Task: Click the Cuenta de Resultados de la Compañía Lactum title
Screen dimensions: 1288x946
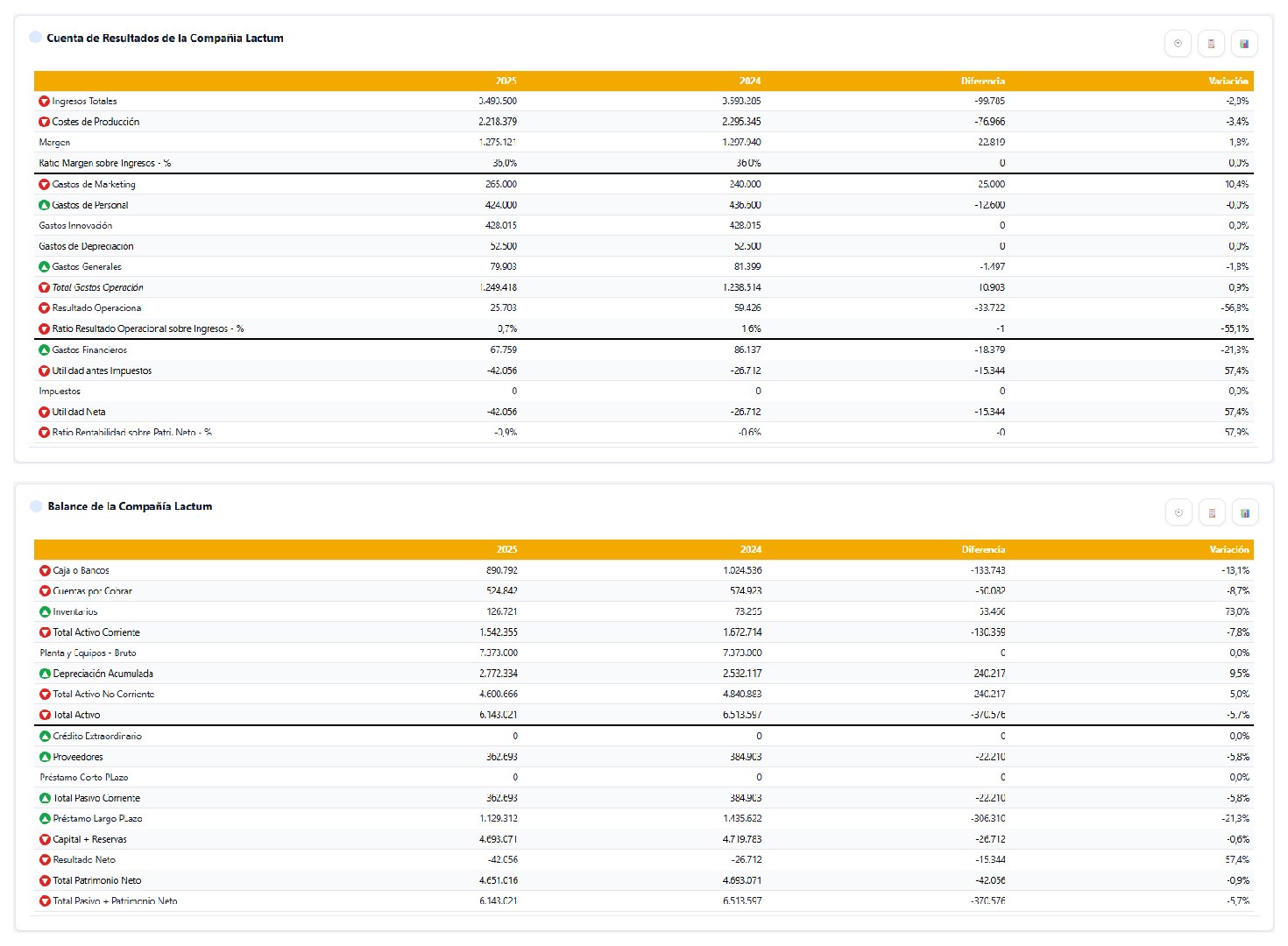Action: tap(165, 39)
